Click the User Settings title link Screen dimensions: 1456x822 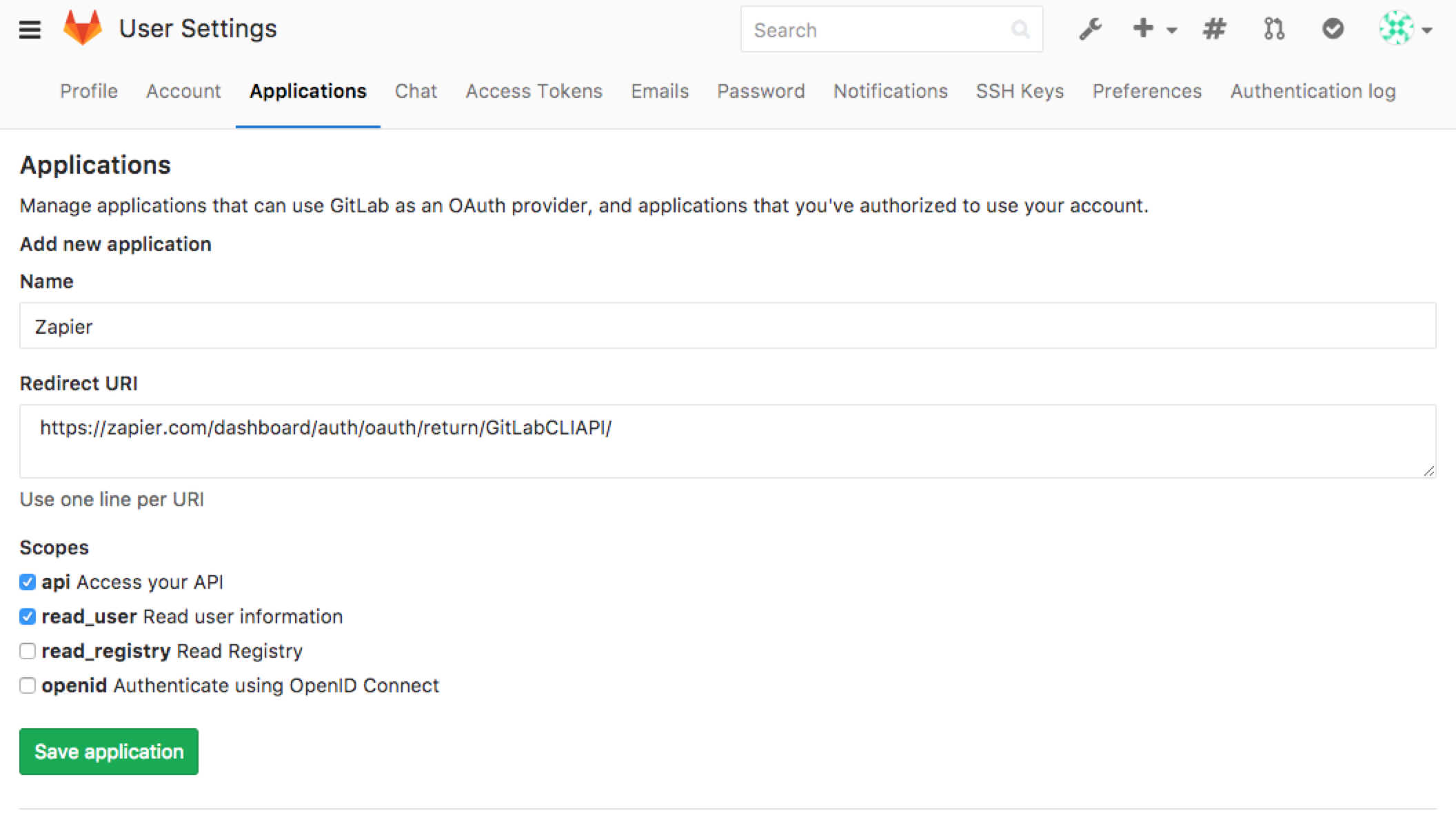coord(198,29)
